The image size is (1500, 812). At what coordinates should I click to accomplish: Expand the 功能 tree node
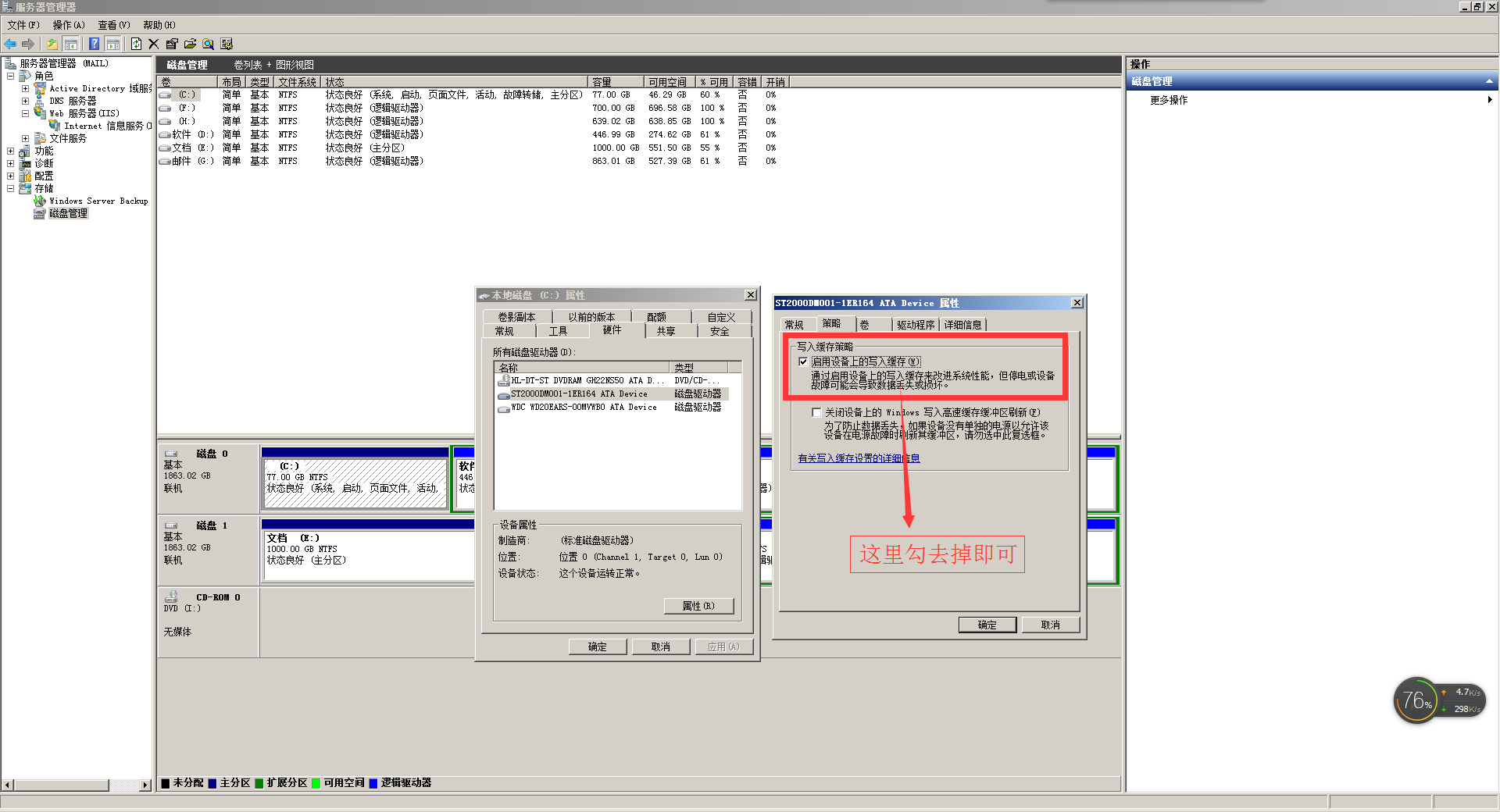point(10,151)
